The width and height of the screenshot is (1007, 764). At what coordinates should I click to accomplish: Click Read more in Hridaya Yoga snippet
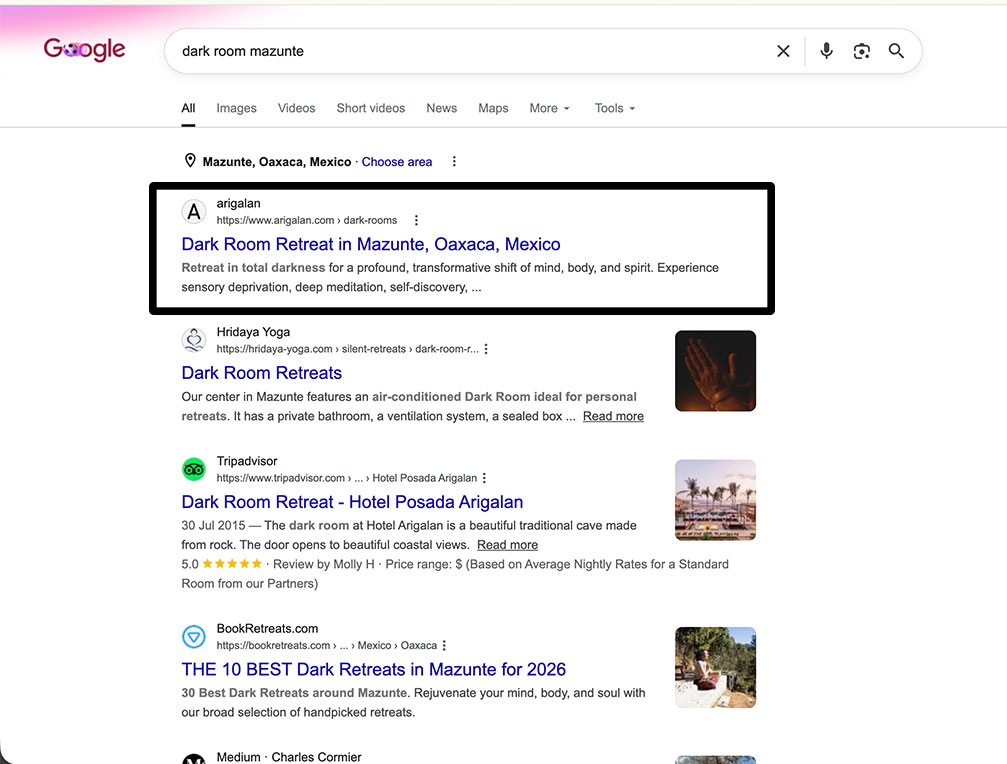pos(613,416)
